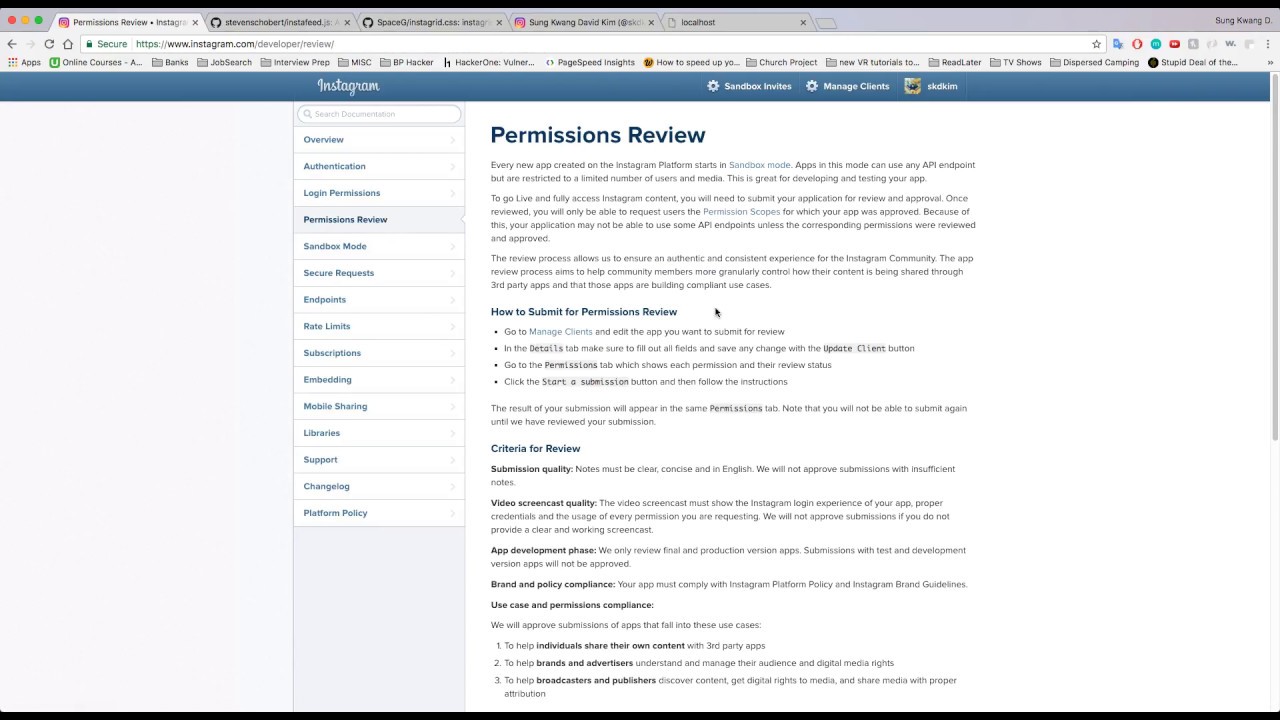Open Manage Clients in the header
This screenshot has height=720, width=1280.
(847, 86)
